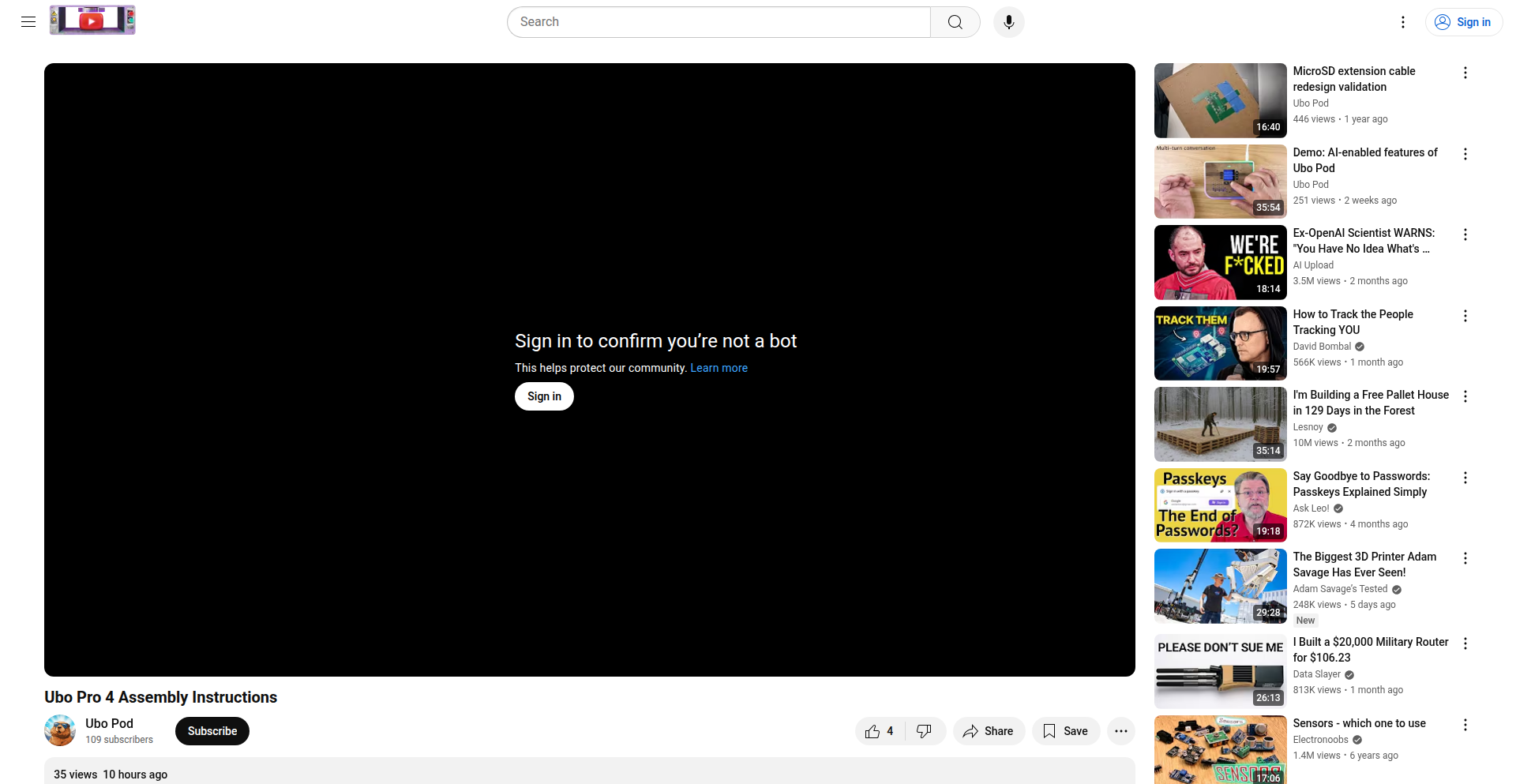This screenshot has width=1516, height=784.
Task: Open title 'MicroSD extension cable redesign validation'
Action: click(x=1354, y=79)
